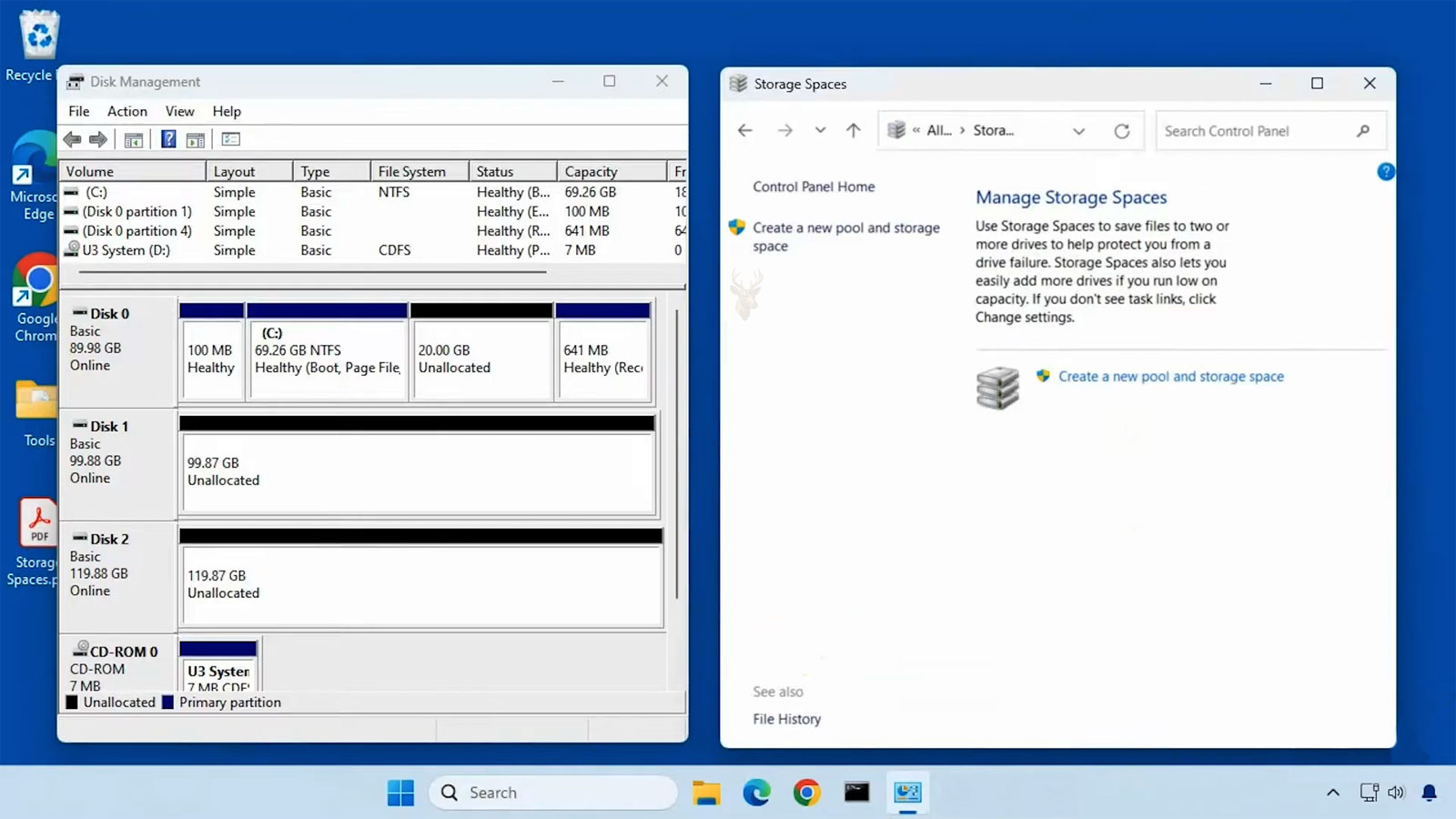Select the 20.00 GB Unallocated block on Disk 0

tap(481, 359)
